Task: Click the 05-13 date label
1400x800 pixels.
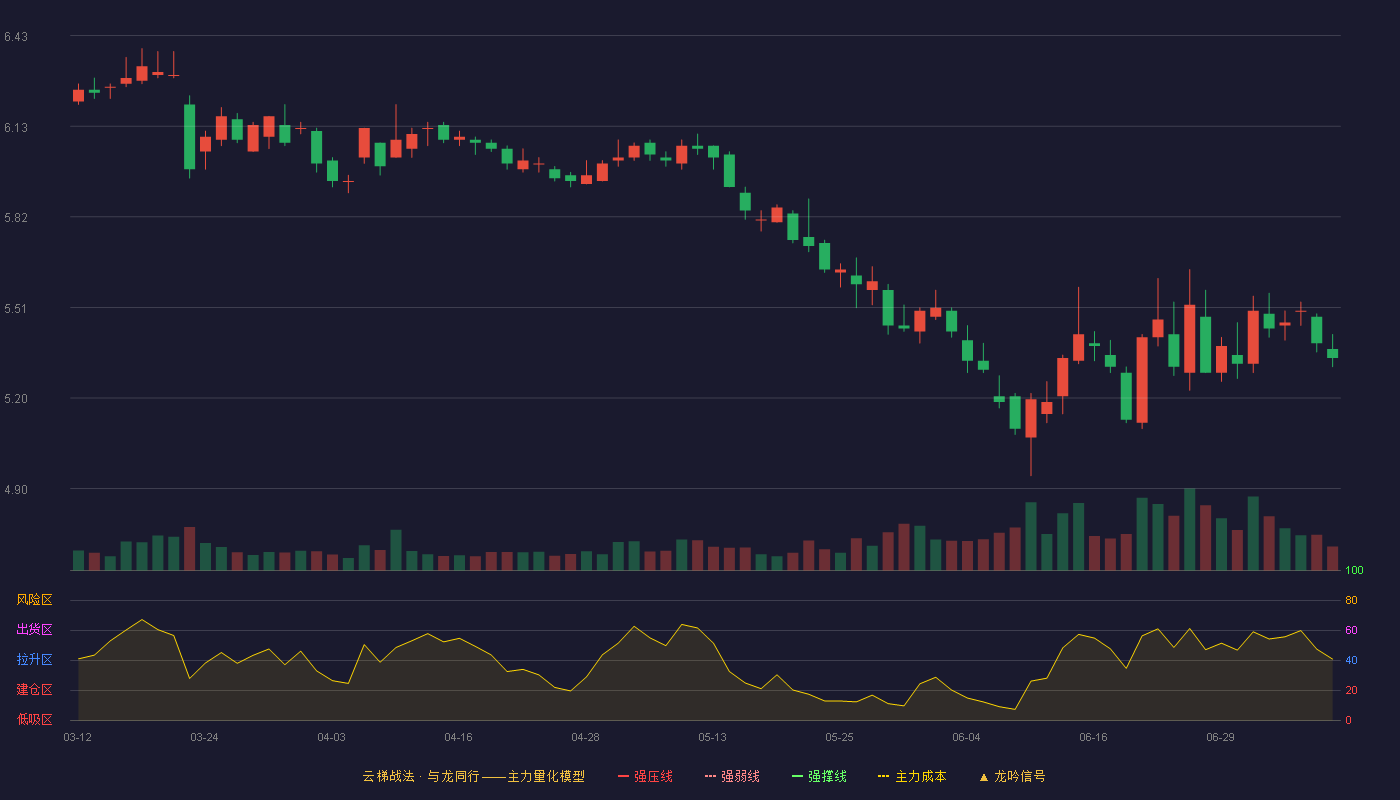Action: pos(712,737)
